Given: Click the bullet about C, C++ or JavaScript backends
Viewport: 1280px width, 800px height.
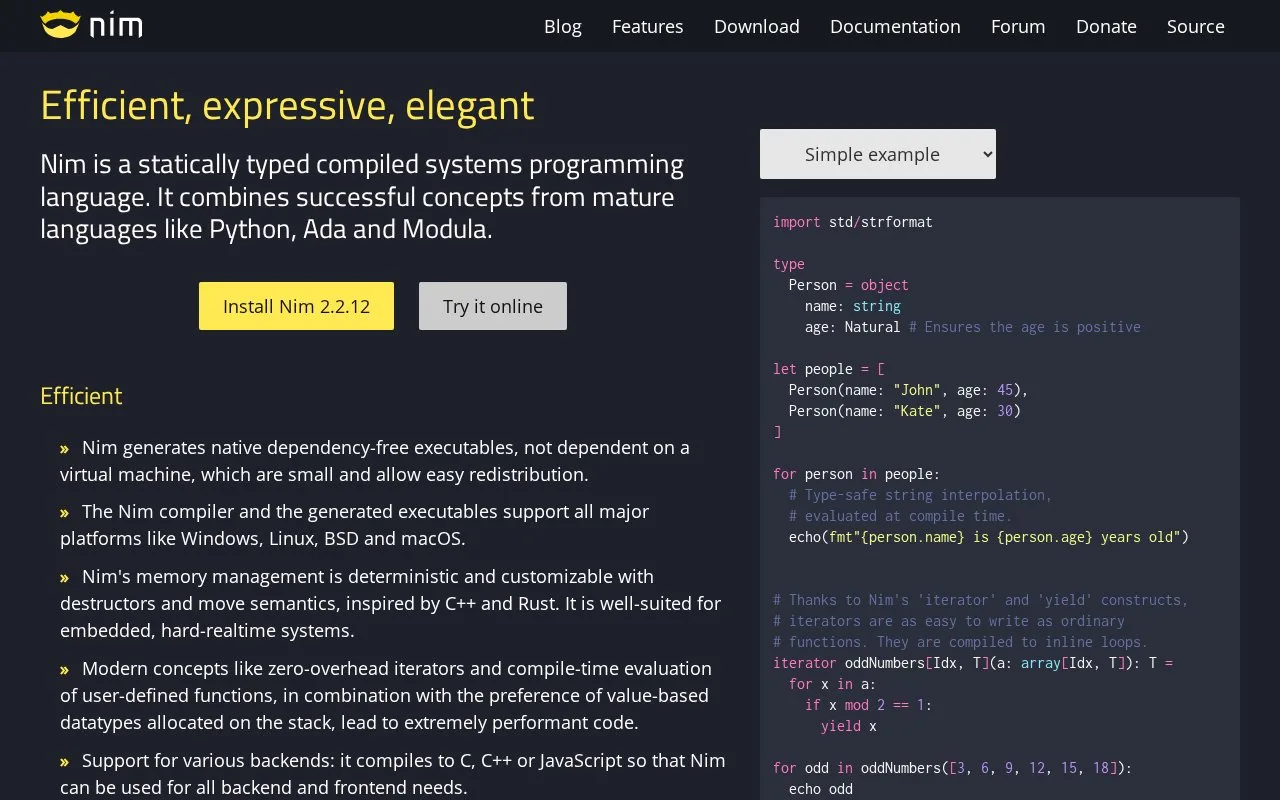Looking at the screenshot, I should tap(393, 774).
